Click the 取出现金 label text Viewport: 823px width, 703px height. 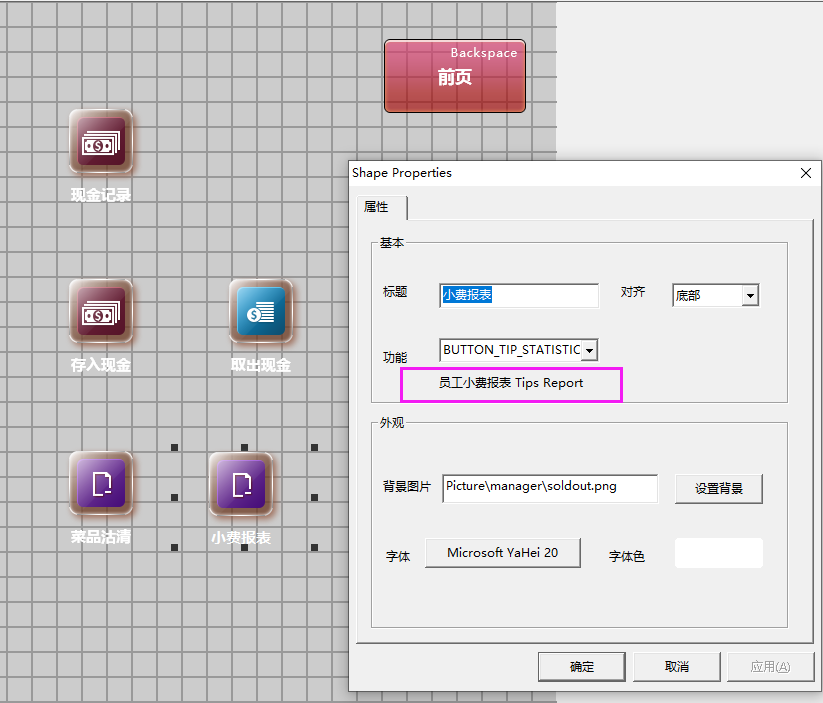coord(261,365)
